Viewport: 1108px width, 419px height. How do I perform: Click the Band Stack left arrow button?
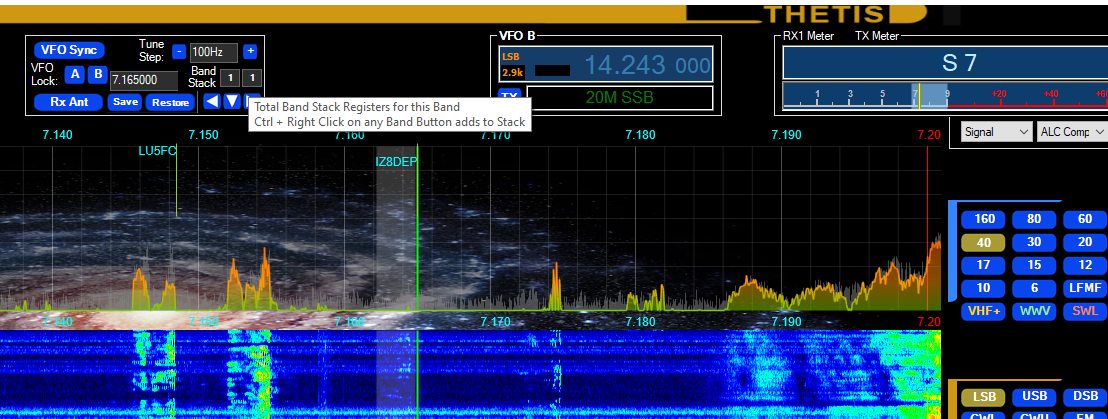point(212,101)
